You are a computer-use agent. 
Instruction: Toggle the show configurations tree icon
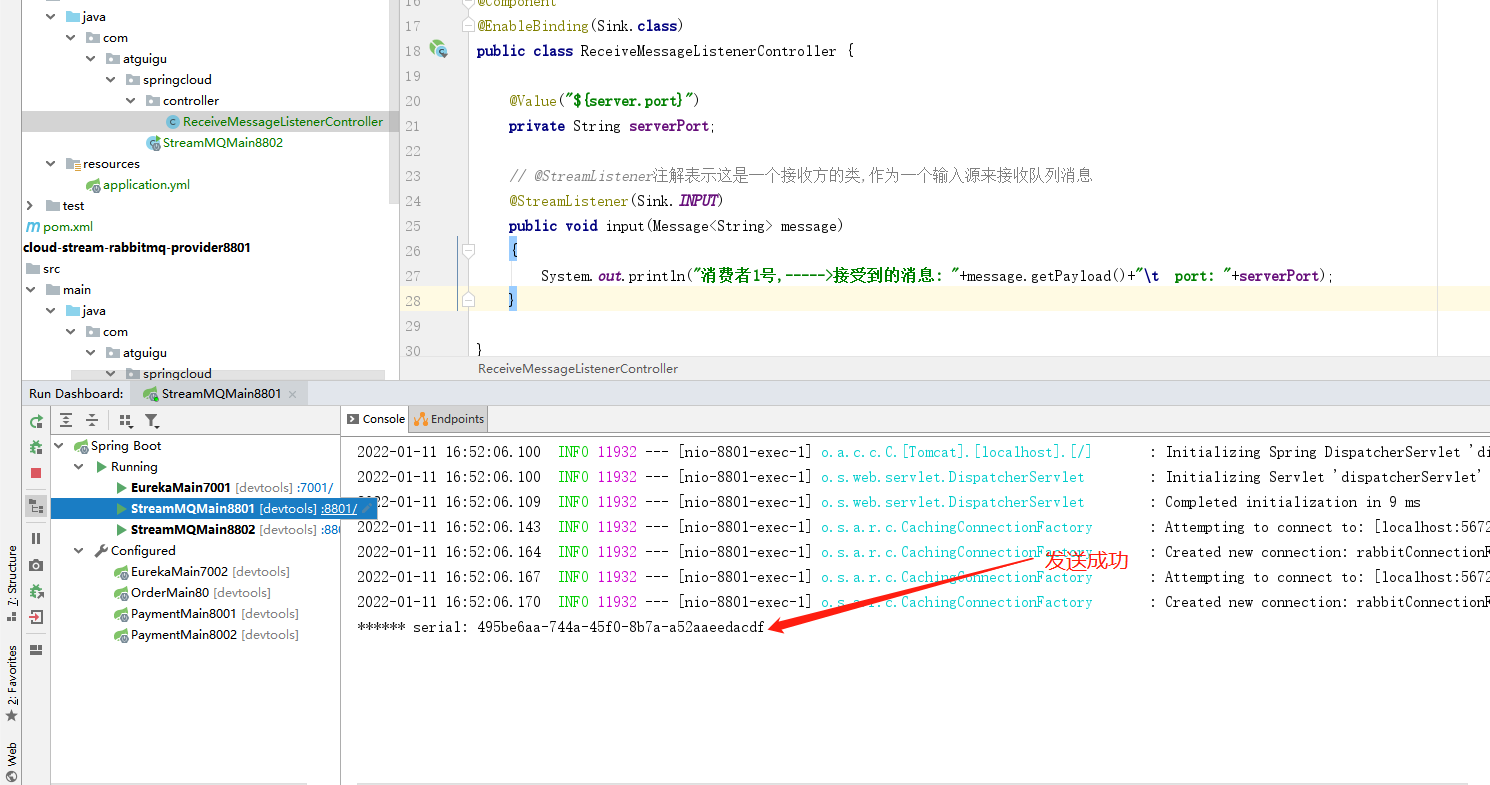[36, 506]
